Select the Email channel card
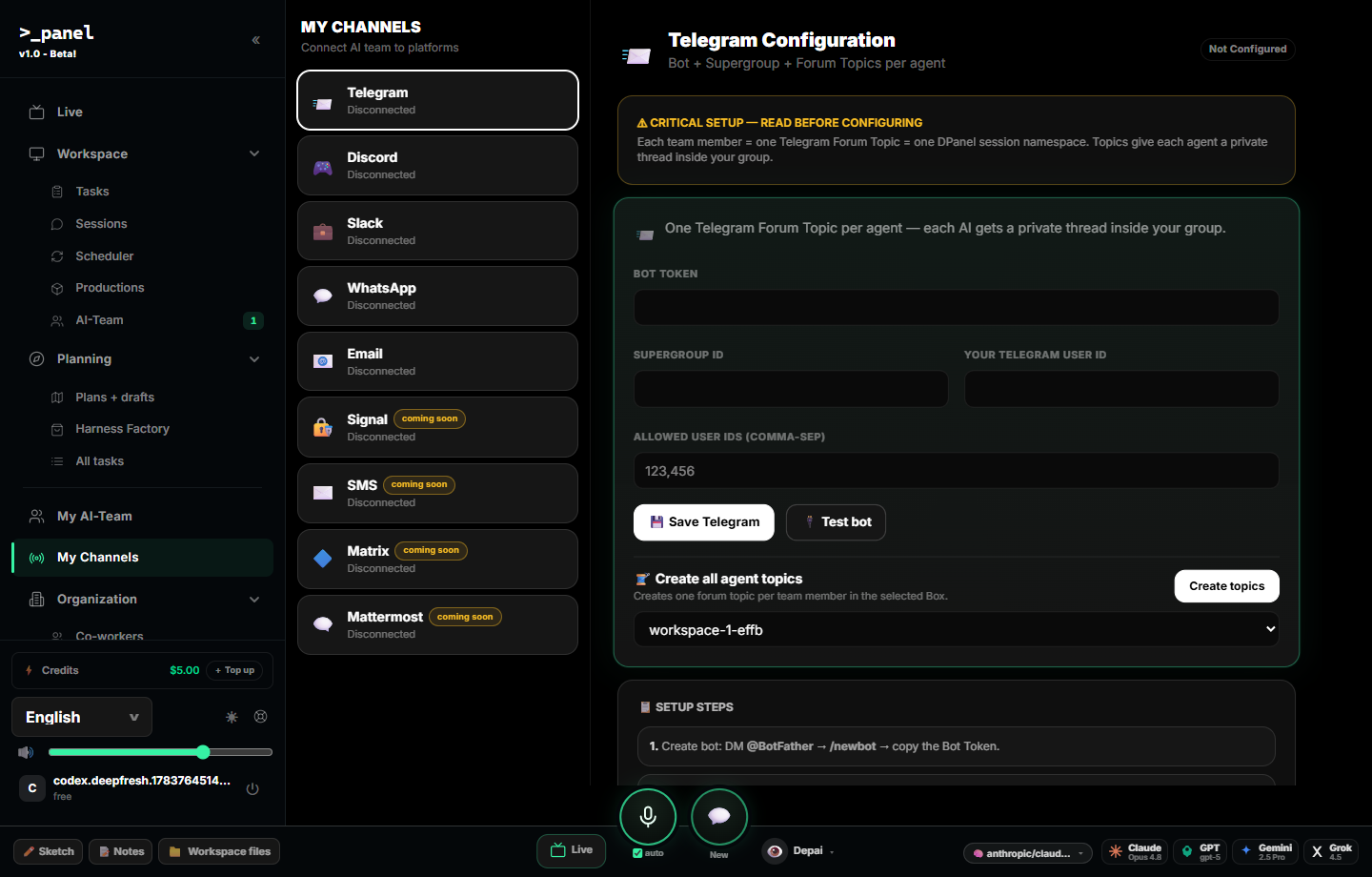The height and width of the screenshot is (877, 1372). [437, 361]
